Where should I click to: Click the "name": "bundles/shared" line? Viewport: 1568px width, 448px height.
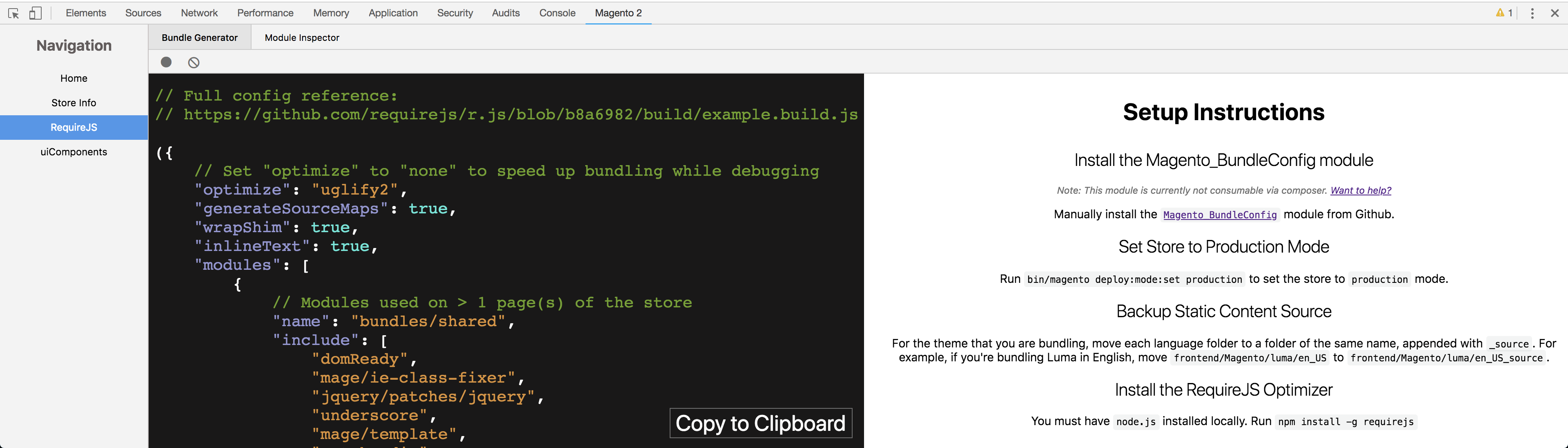394,322
